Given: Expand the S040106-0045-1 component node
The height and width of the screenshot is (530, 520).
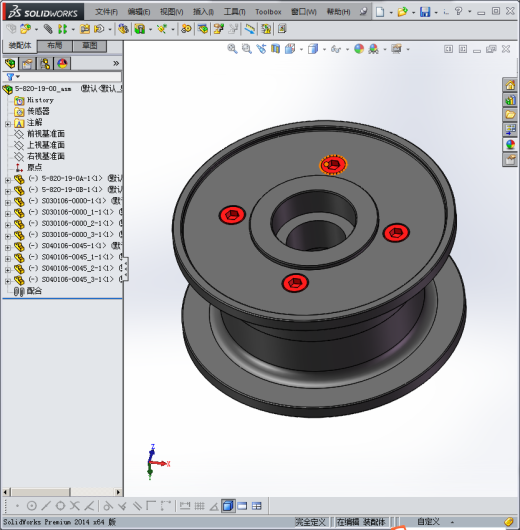Looking at the screenshot, I should click(8, 247).
